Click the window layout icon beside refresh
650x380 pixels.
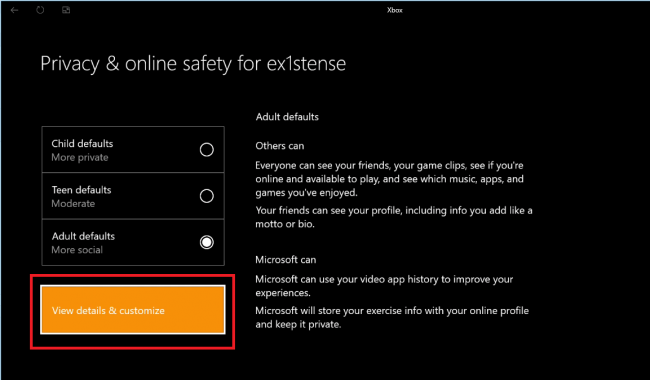[66, 10]
